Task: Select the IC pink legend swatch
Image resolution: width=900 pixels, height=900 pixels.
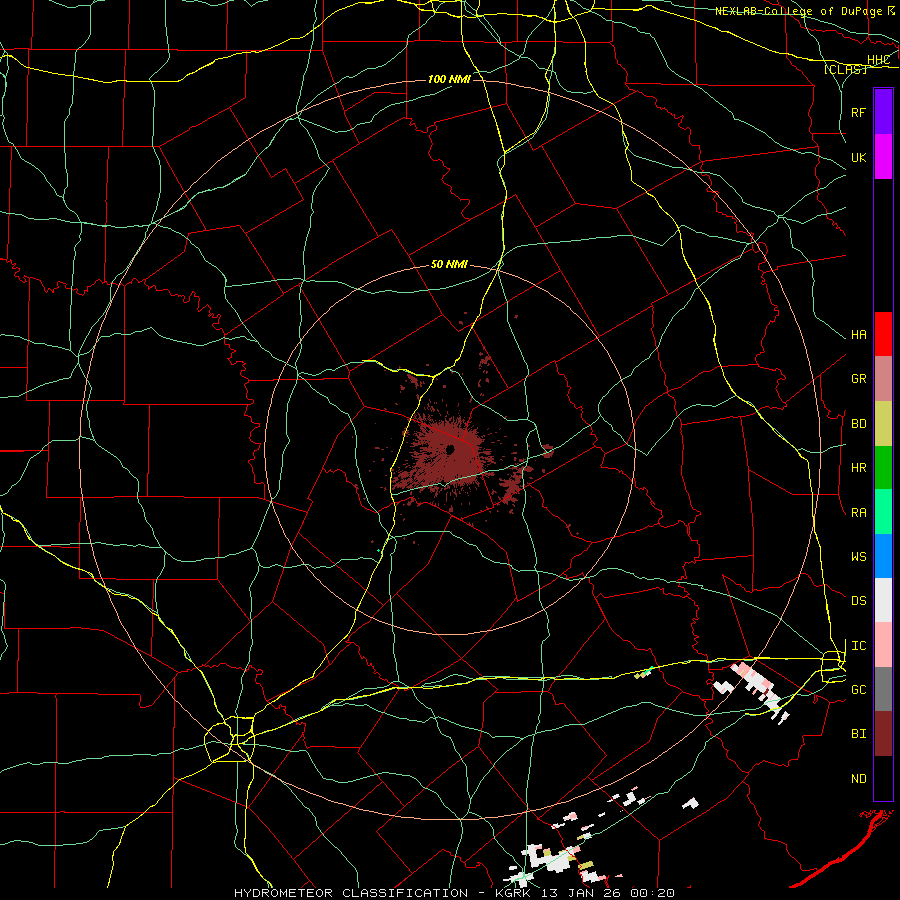Action: tap(883, 645)
